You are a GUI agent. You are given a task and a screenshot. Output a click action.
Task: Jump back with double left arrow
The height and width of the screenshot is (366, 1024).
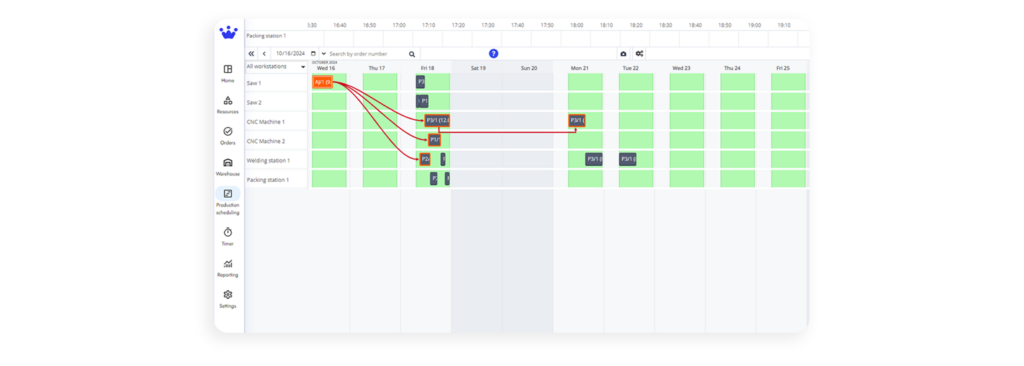(x=251, y=54)
